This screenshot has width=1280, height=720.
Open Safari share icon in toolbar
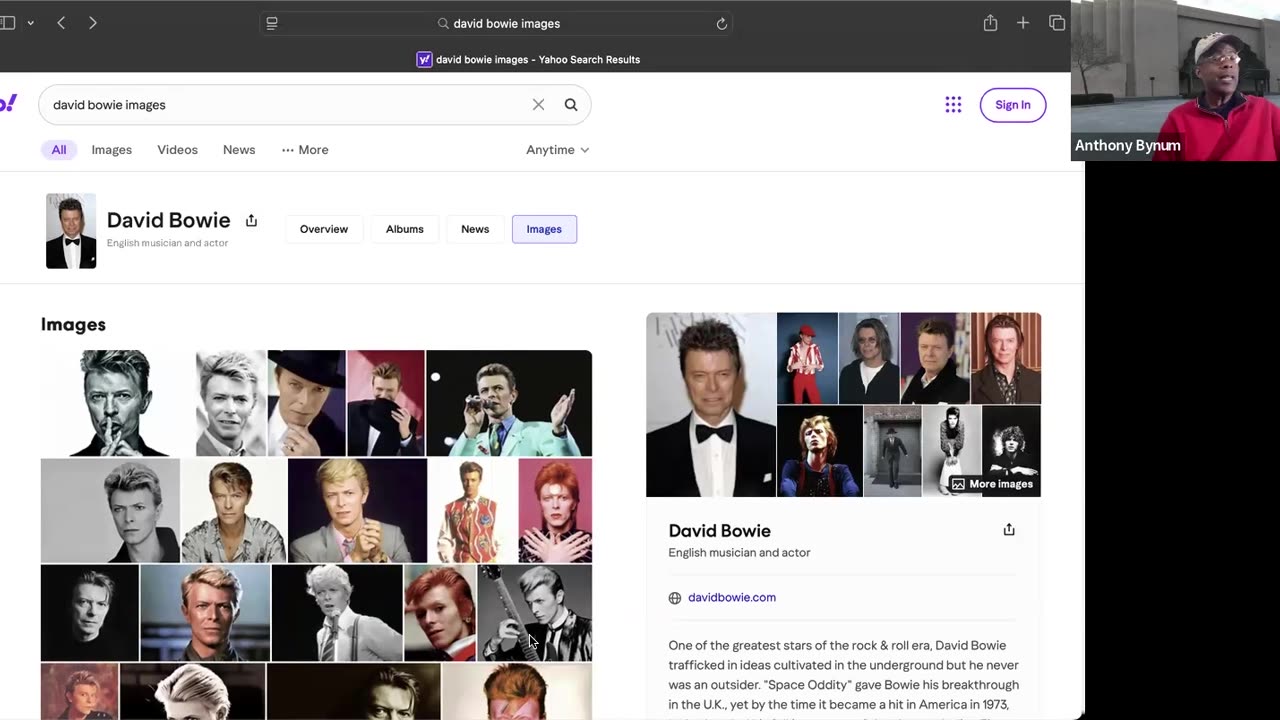click(990, 23)
